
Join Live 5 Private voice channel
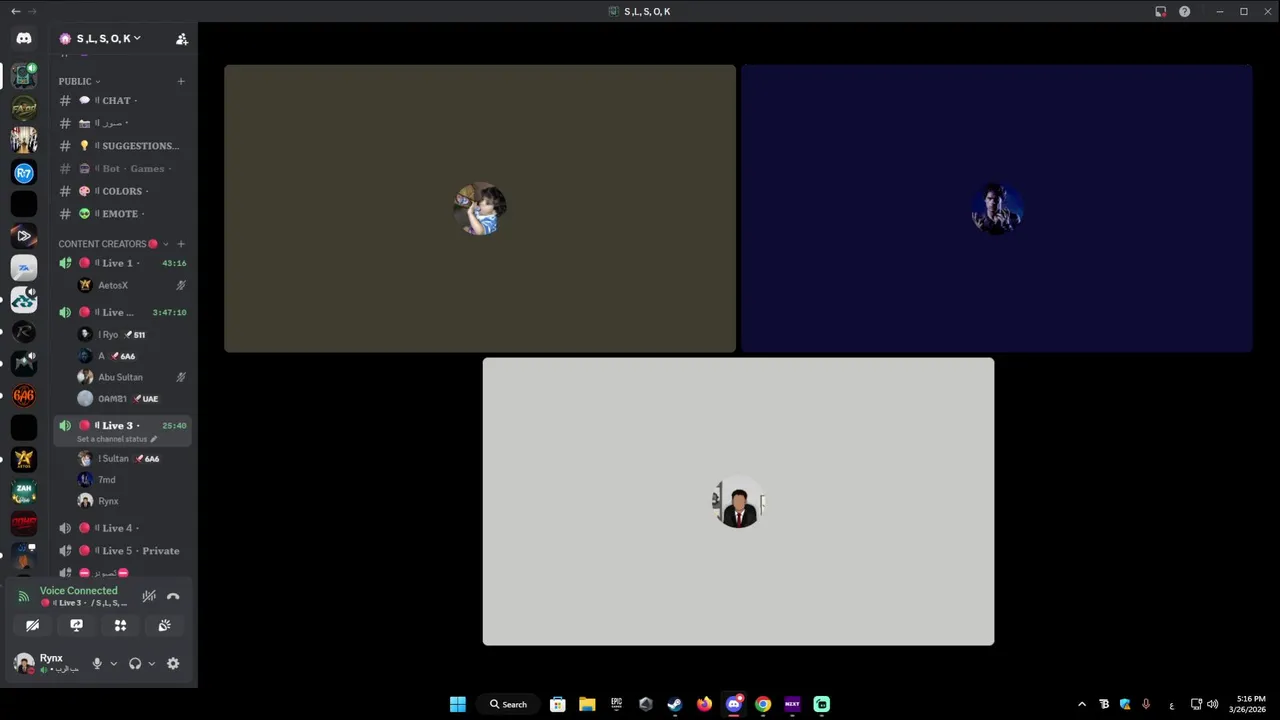pyautogui.click(x=123, y=551)
